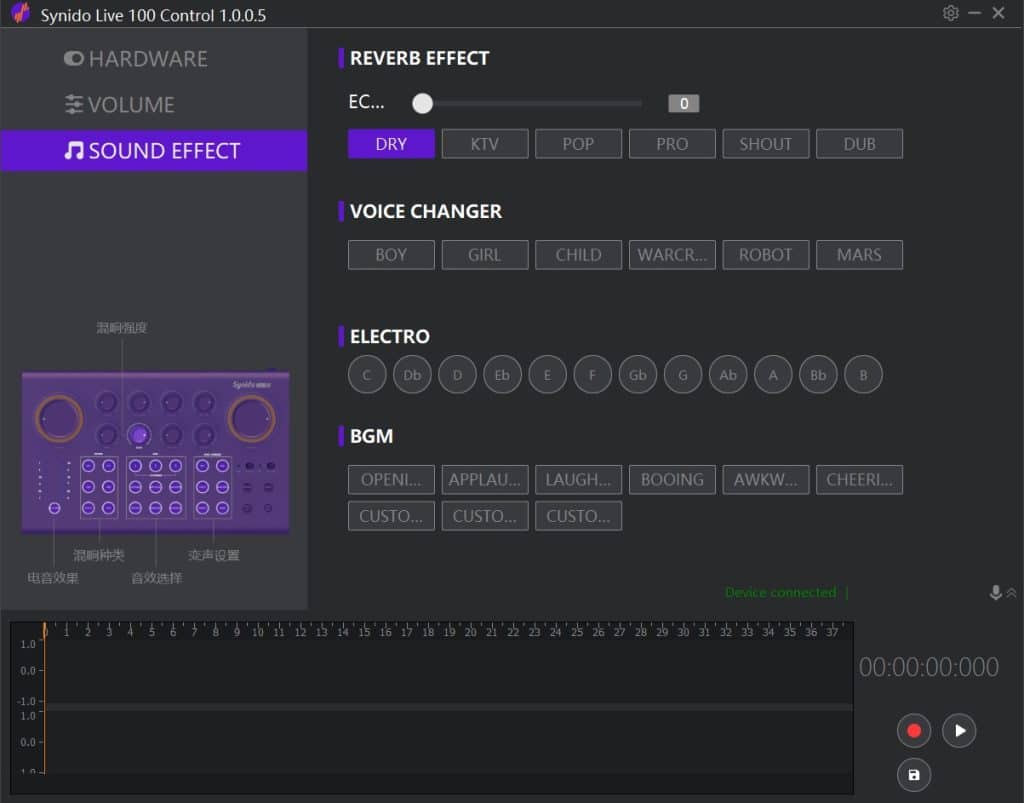Open the HARDWARE tab
The height and width of the screenshot is (803, 1024).
tap(136, 59)
